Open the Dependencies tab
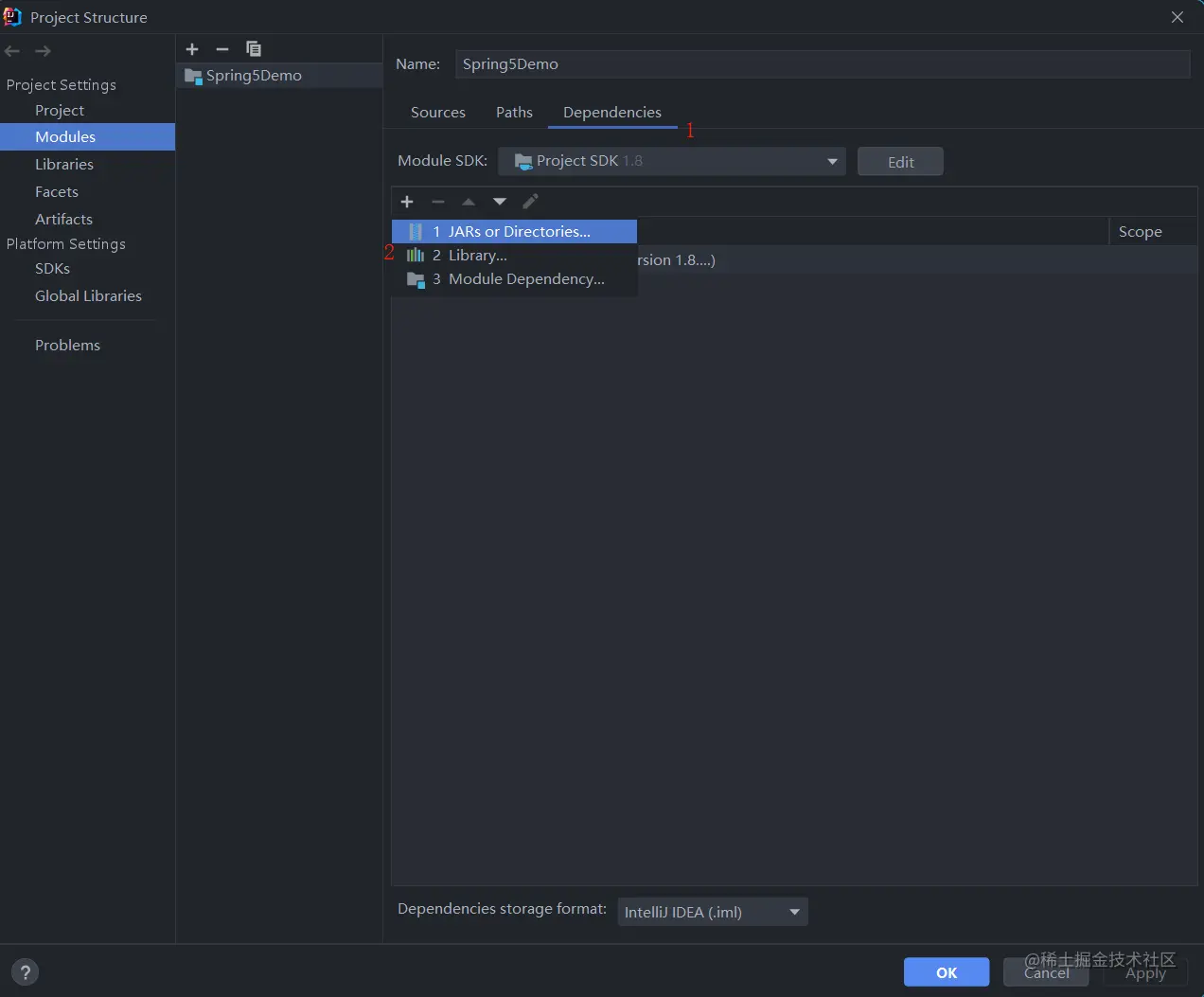1204x997 pixels. (x=612, y=112)
